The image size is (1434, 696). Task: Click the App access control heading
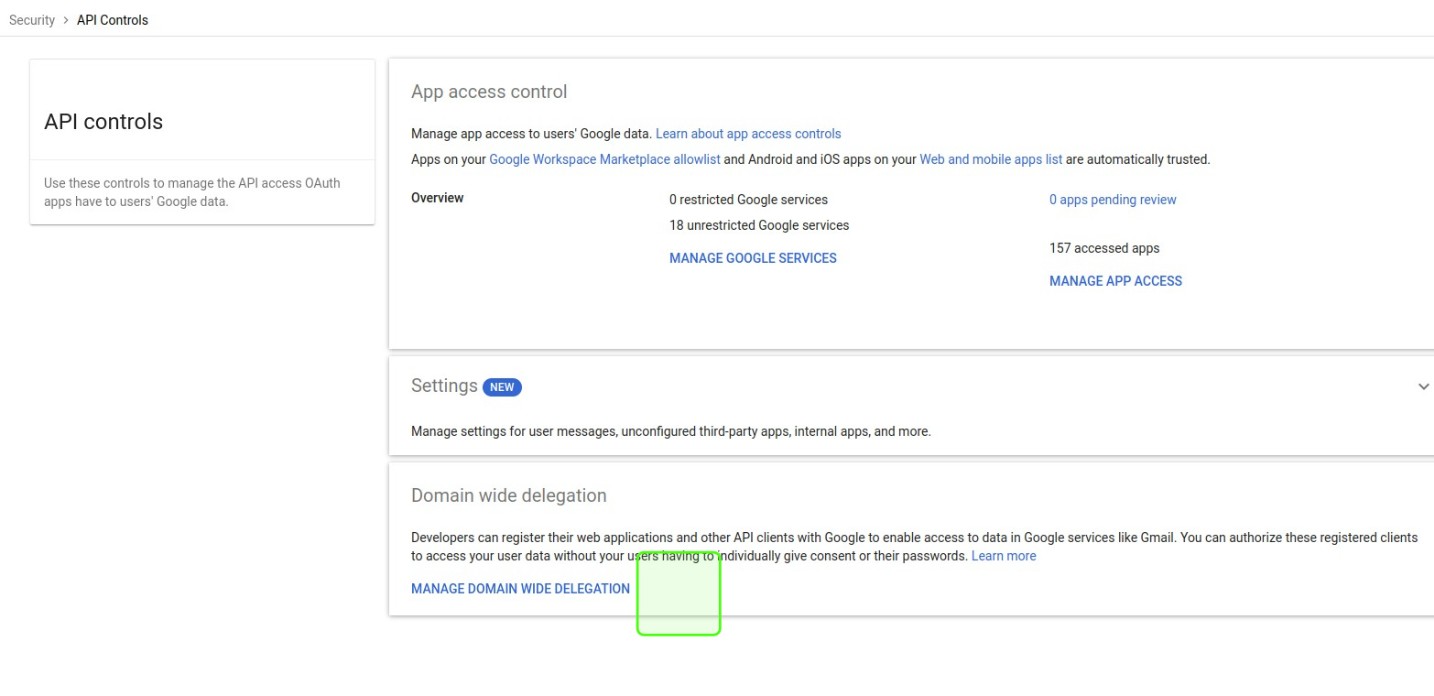489,92
